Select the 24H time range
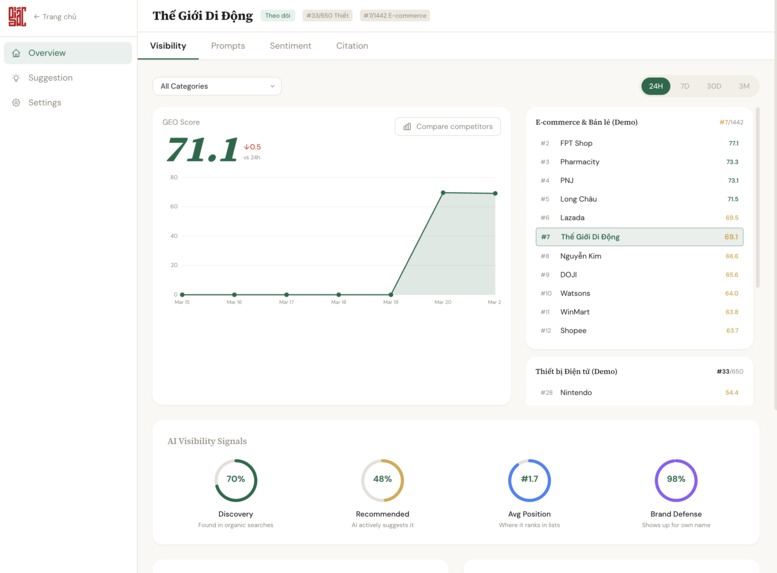This screenshot has height=573, width=777. (x=656, y=86)
